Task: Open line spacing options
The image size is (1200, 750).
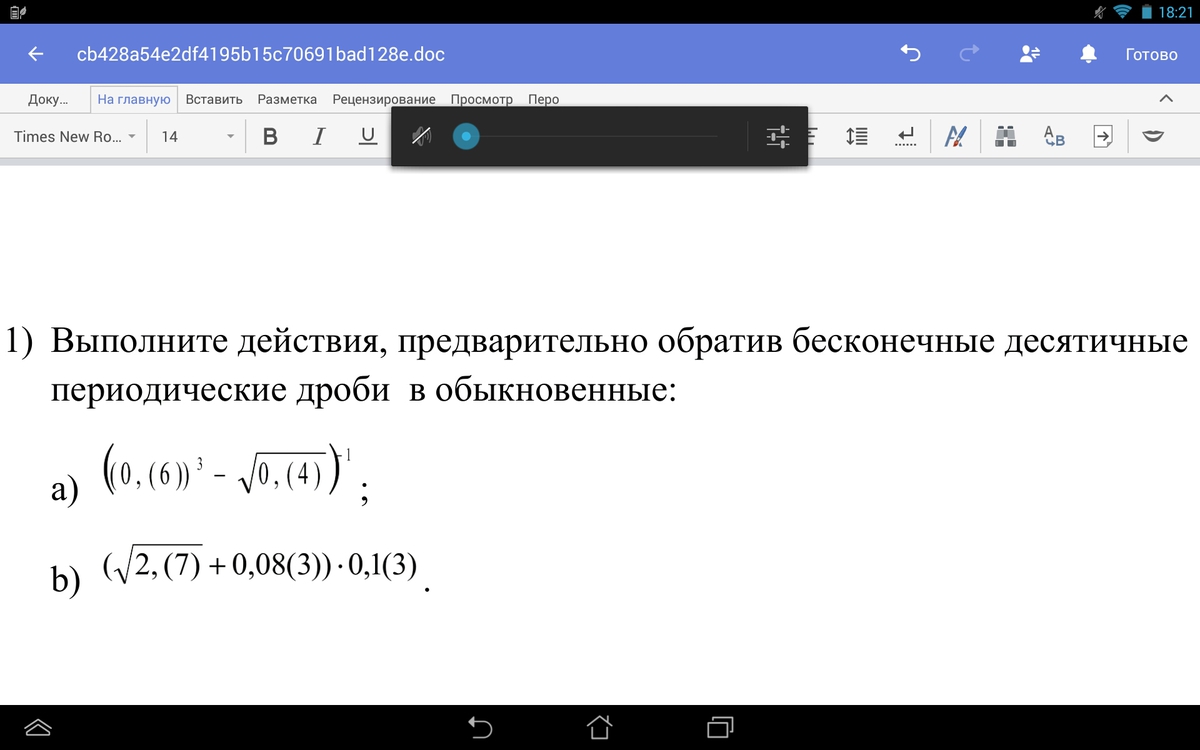Action: pos(857,136)
